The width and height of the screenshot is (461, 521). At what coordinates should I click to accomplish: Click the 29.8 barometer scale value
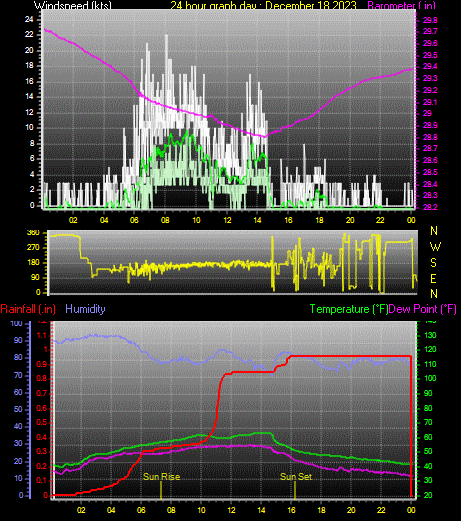click(x=430, y=20)
